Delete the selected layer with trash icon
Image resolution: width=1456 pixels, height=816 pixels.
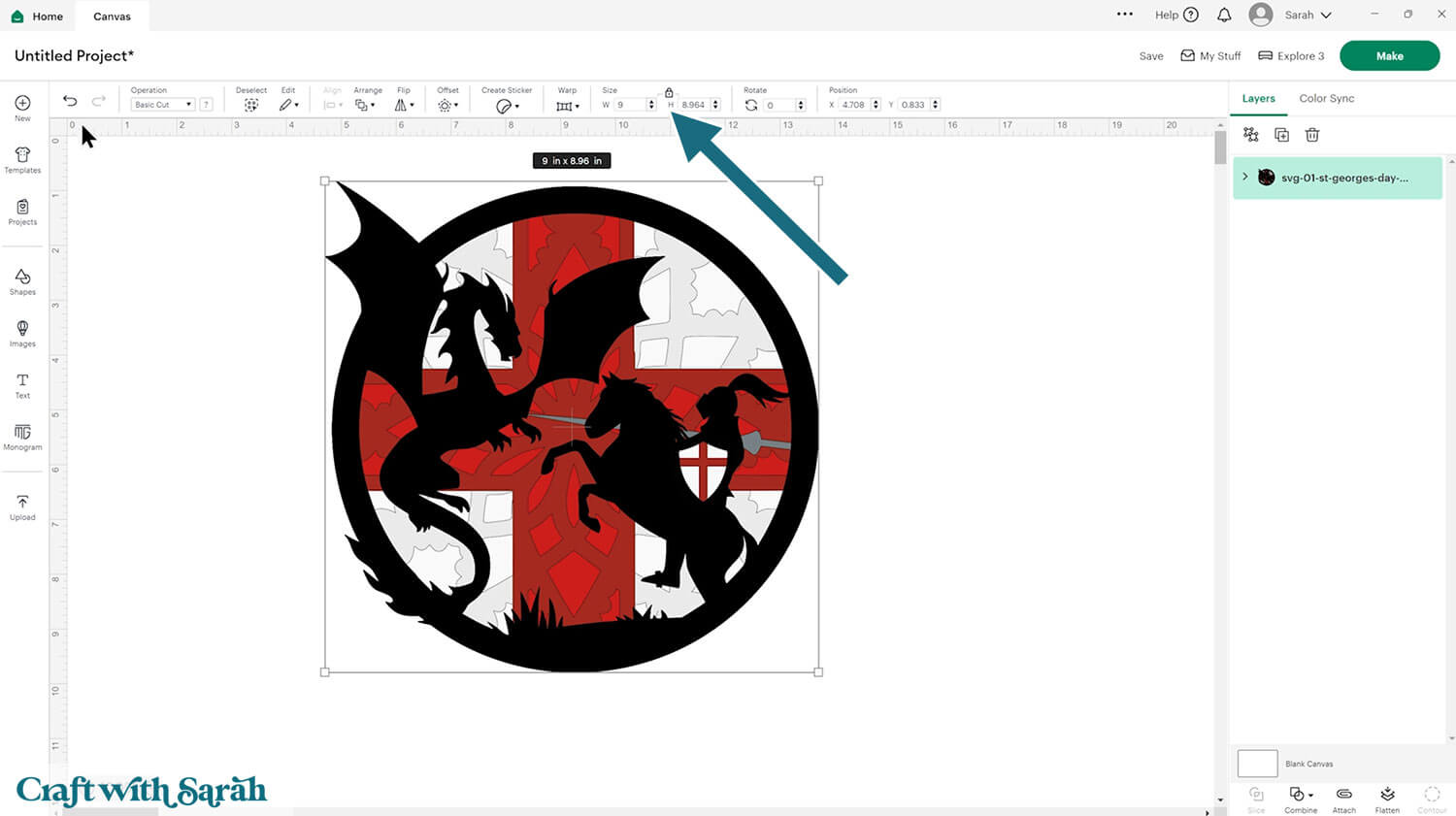(x=1312, y=135)
